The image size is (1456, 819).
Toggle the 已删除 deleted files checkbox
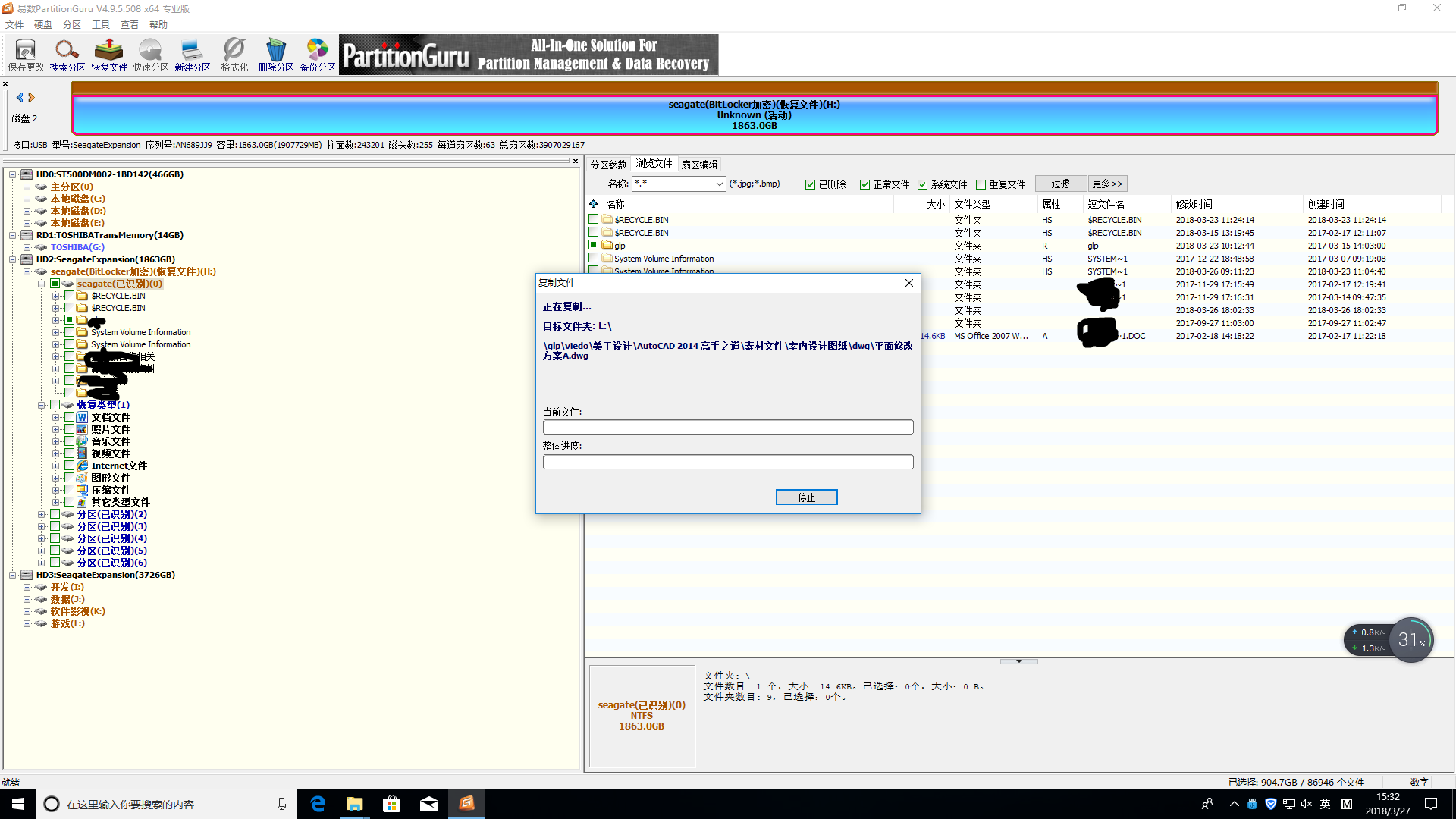coord(810,184)
